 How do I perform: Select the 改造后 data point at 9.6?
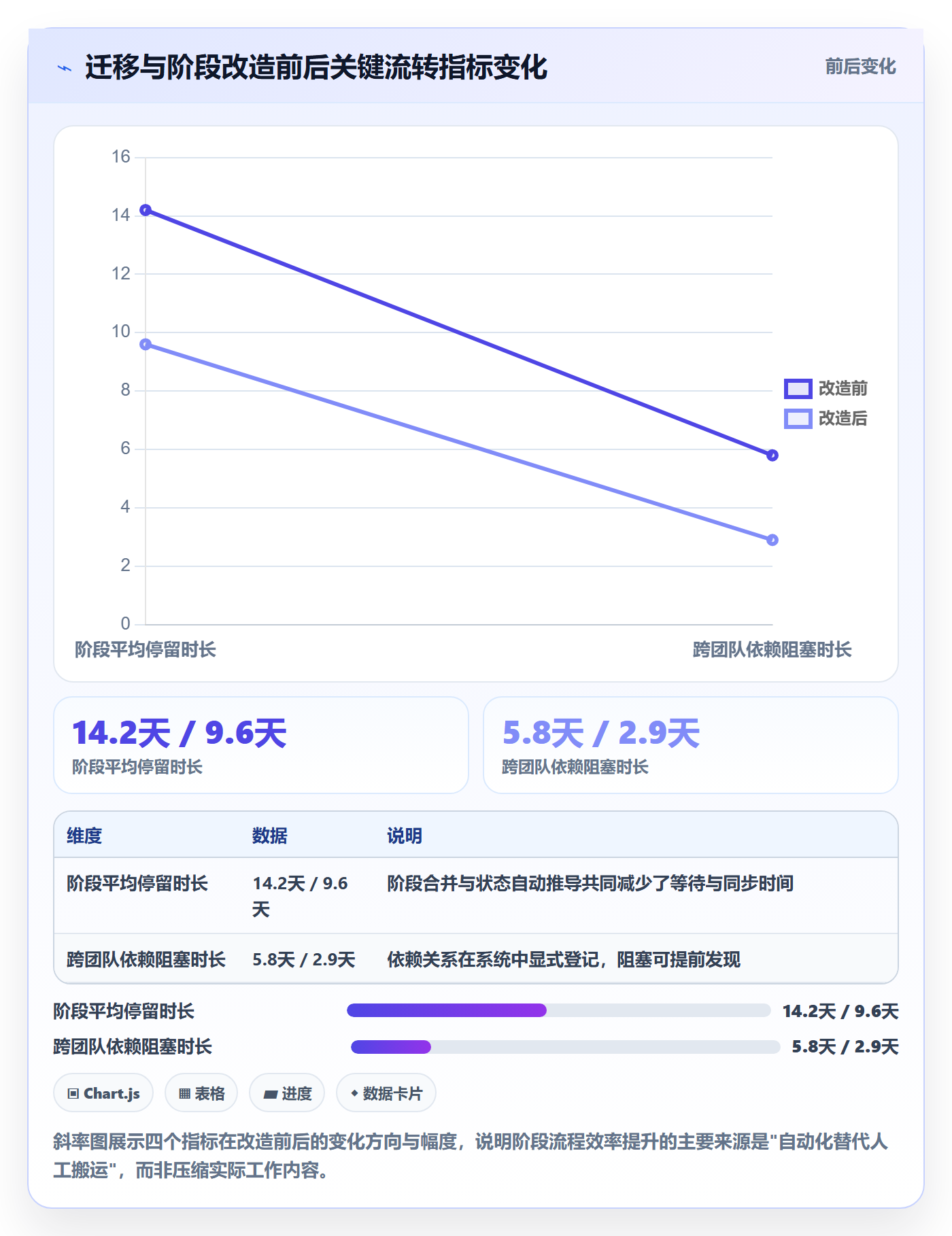[146, 345]
